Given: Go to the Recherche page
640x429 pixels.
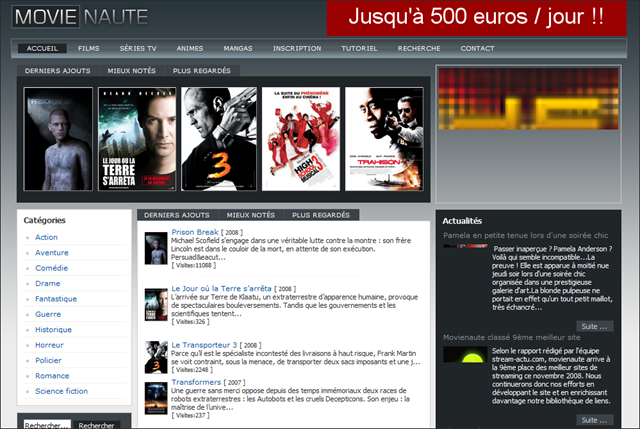Looking at the screenshot, I should [x=419, y=49].
